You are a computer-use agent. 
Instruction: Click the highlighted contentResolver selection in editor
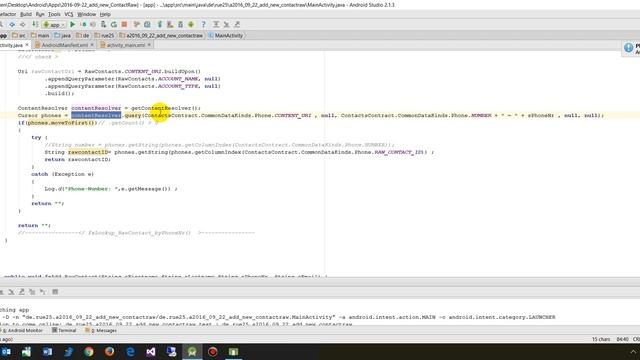pyautogui.click(x=96, y=116)
